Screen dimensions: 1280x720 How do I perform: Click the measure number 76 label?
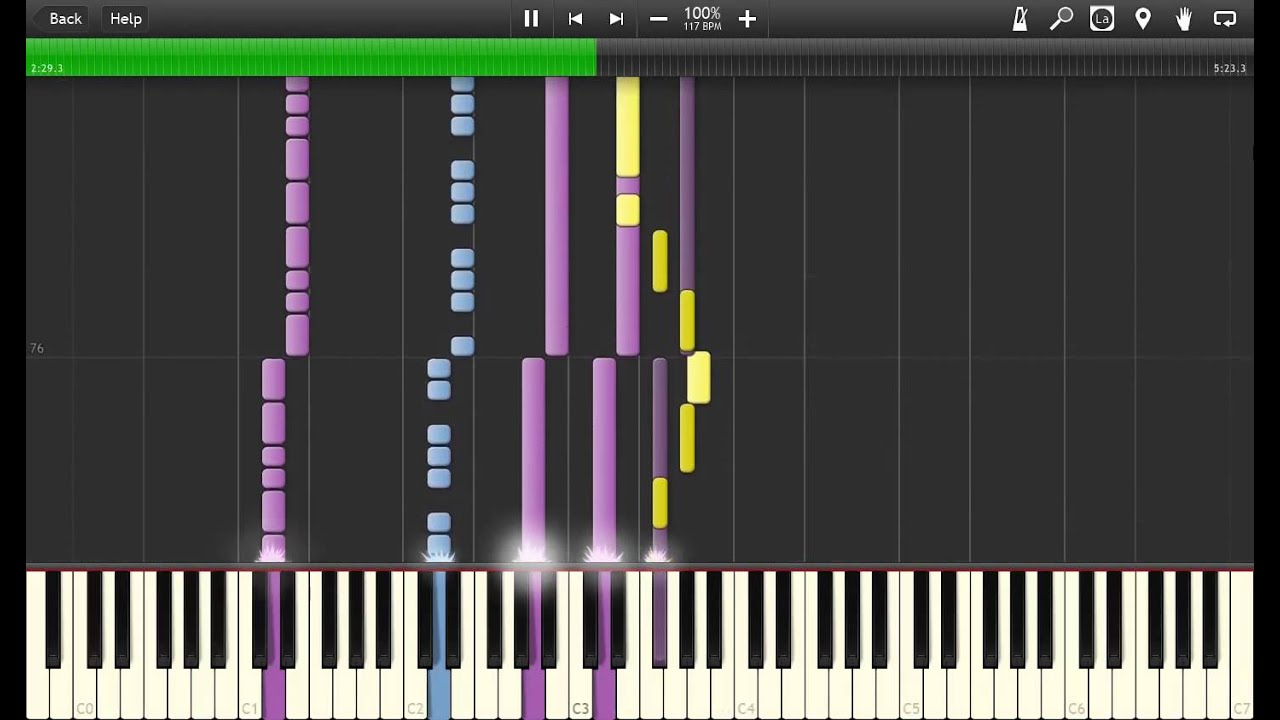coord(37,348)
